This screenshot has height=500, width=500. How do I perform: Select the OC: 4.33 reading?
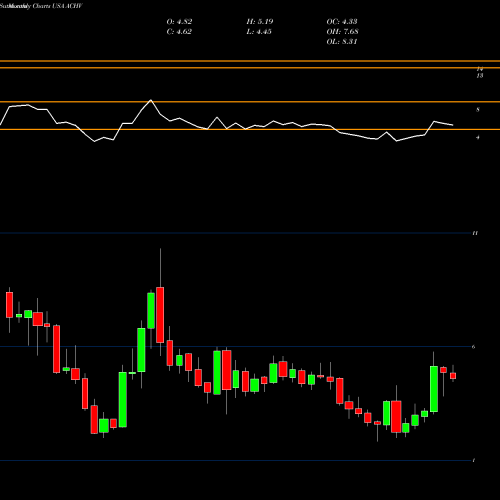(x=342, y=22)
